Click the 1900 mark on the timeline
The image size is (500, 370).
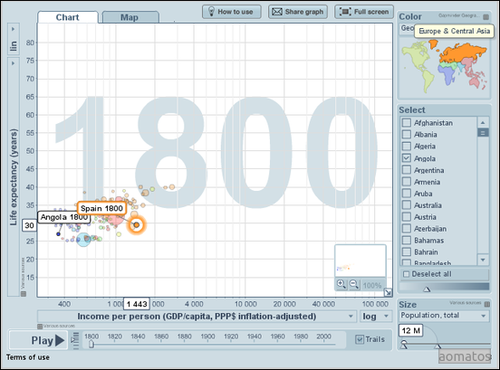pyautogui.click(x=208, y=336)
